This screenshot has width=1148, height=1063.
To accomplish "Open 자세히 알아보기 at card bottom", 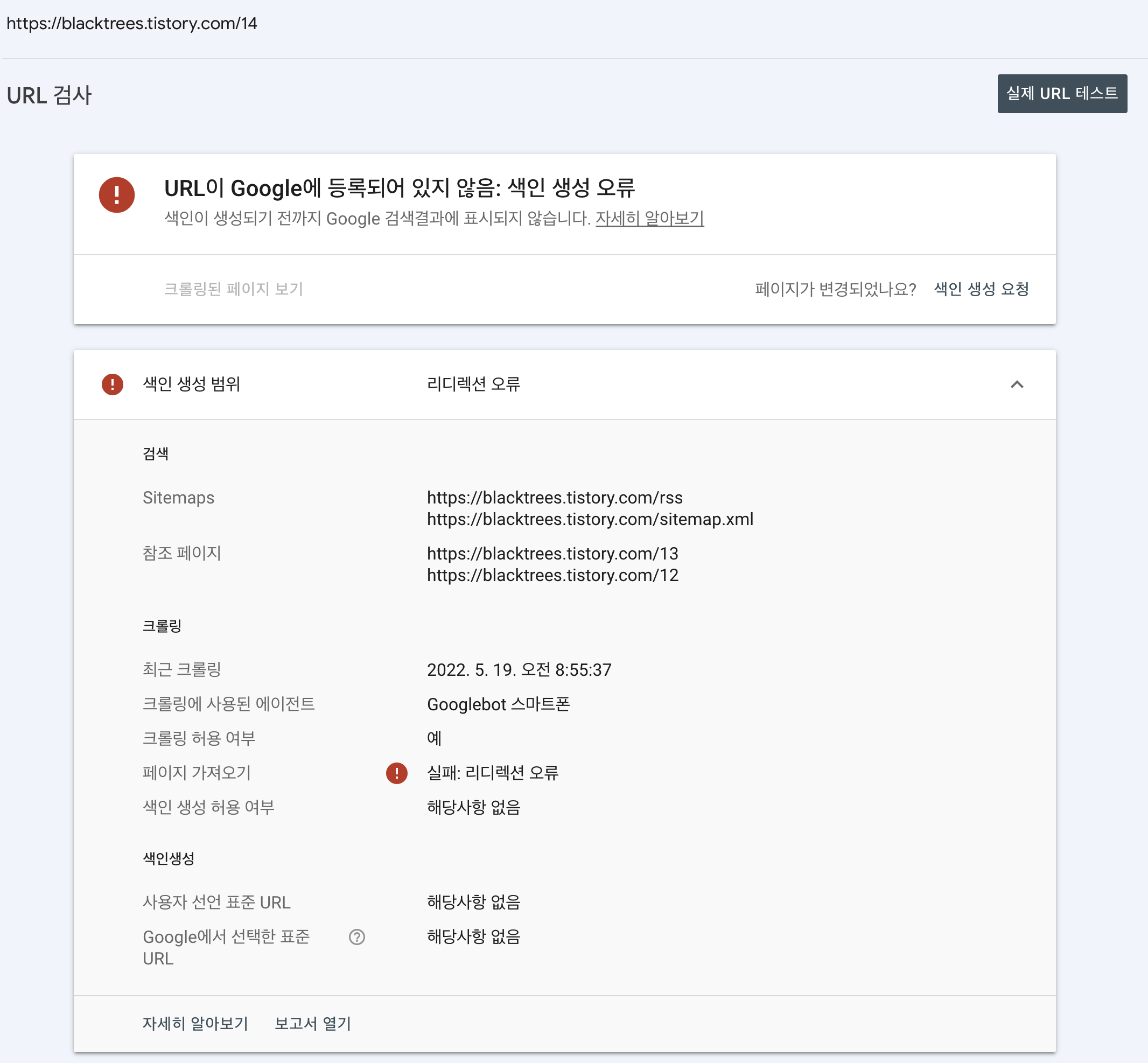I will (195, 1024).
